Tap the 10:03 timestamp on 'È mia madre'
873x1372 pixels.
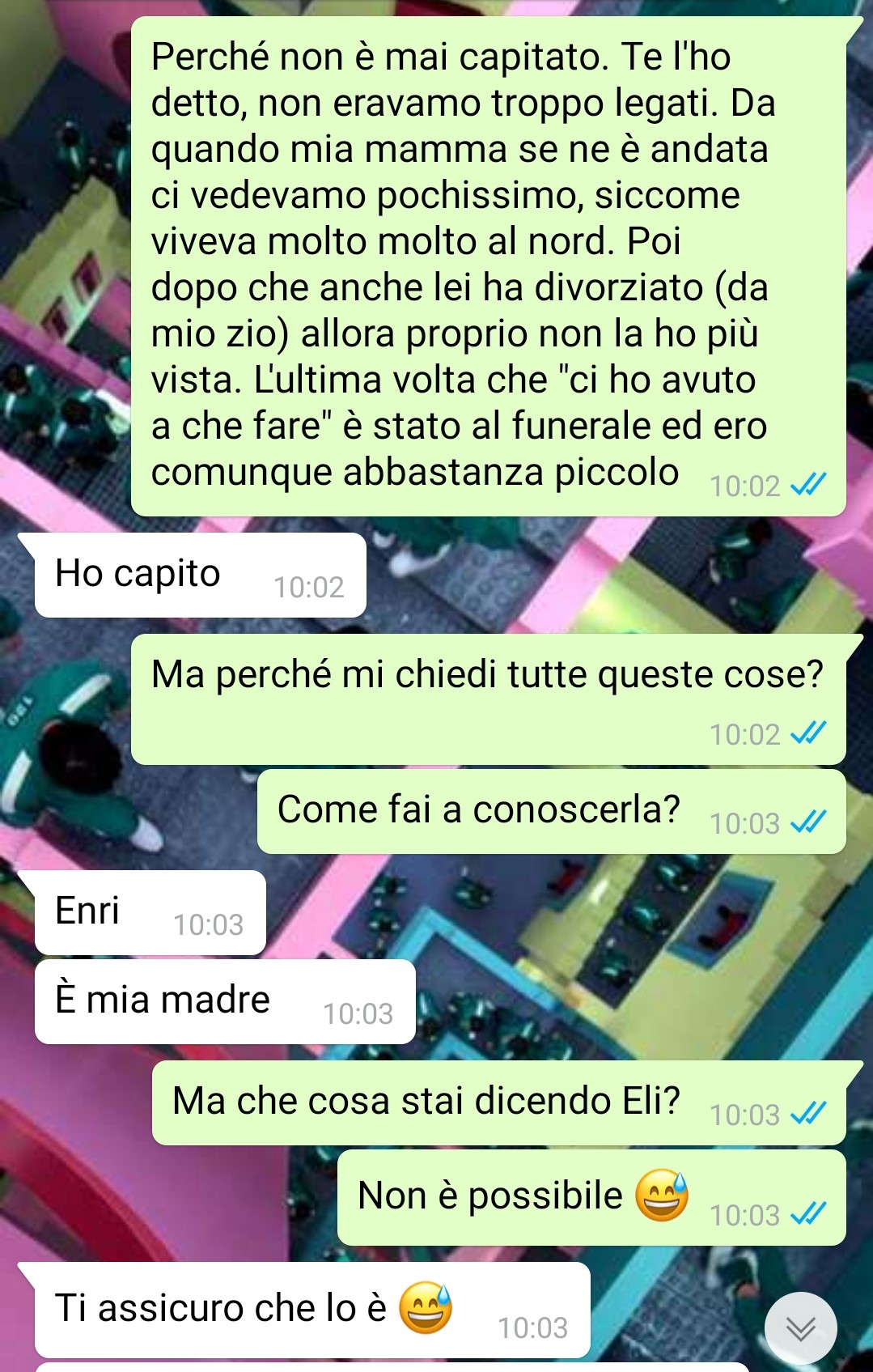358,1013
